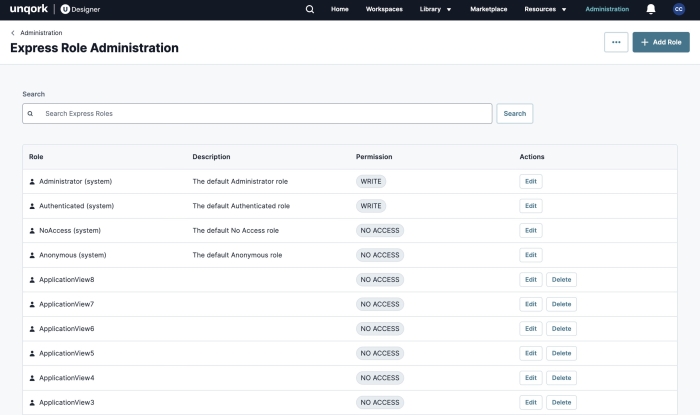Click the Actions column header
The image size is (700, 415).
point(532,157)
